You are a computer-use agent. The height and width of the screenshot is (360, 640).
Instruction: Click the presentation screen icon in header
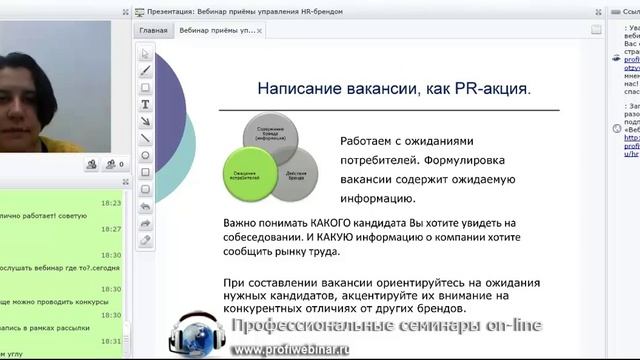pos(140,12)
